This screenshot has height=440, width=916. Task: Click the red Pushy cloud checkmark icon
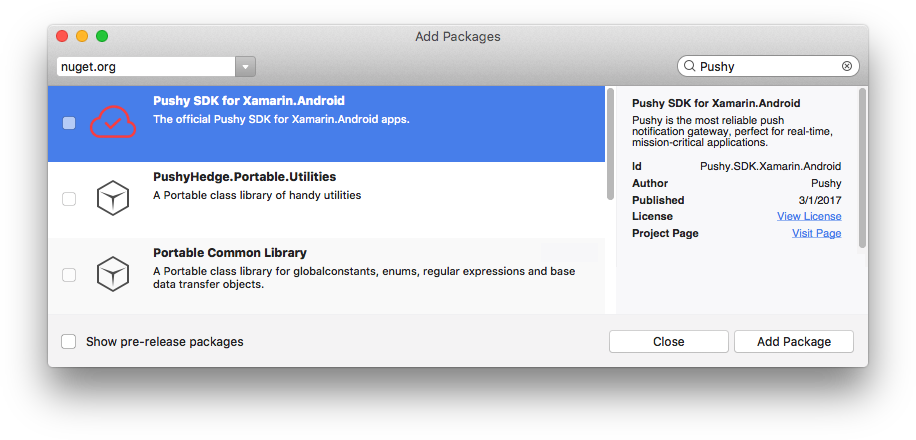(x=113, y=123)
